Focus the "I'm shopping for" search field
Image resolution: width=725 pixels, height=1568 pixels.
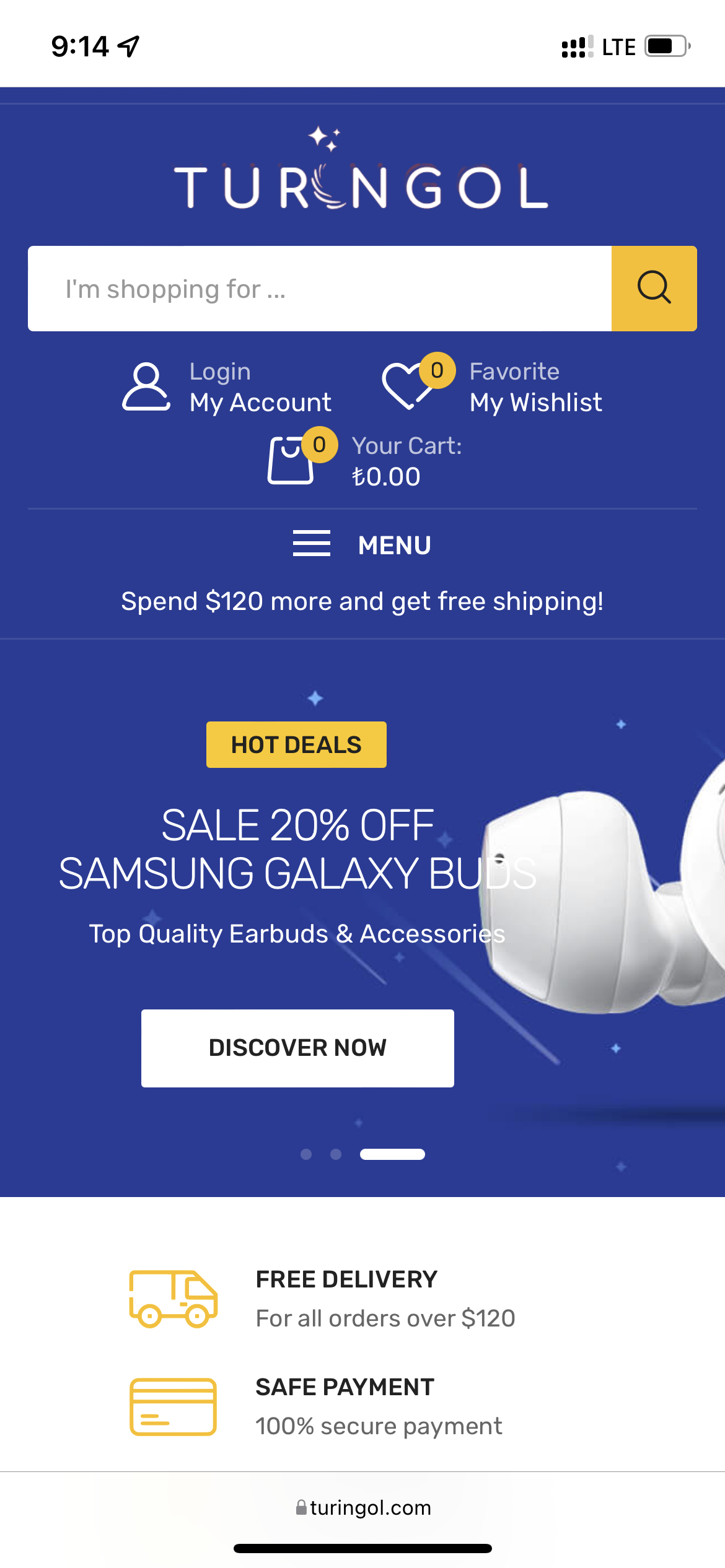tap(320, 289)
